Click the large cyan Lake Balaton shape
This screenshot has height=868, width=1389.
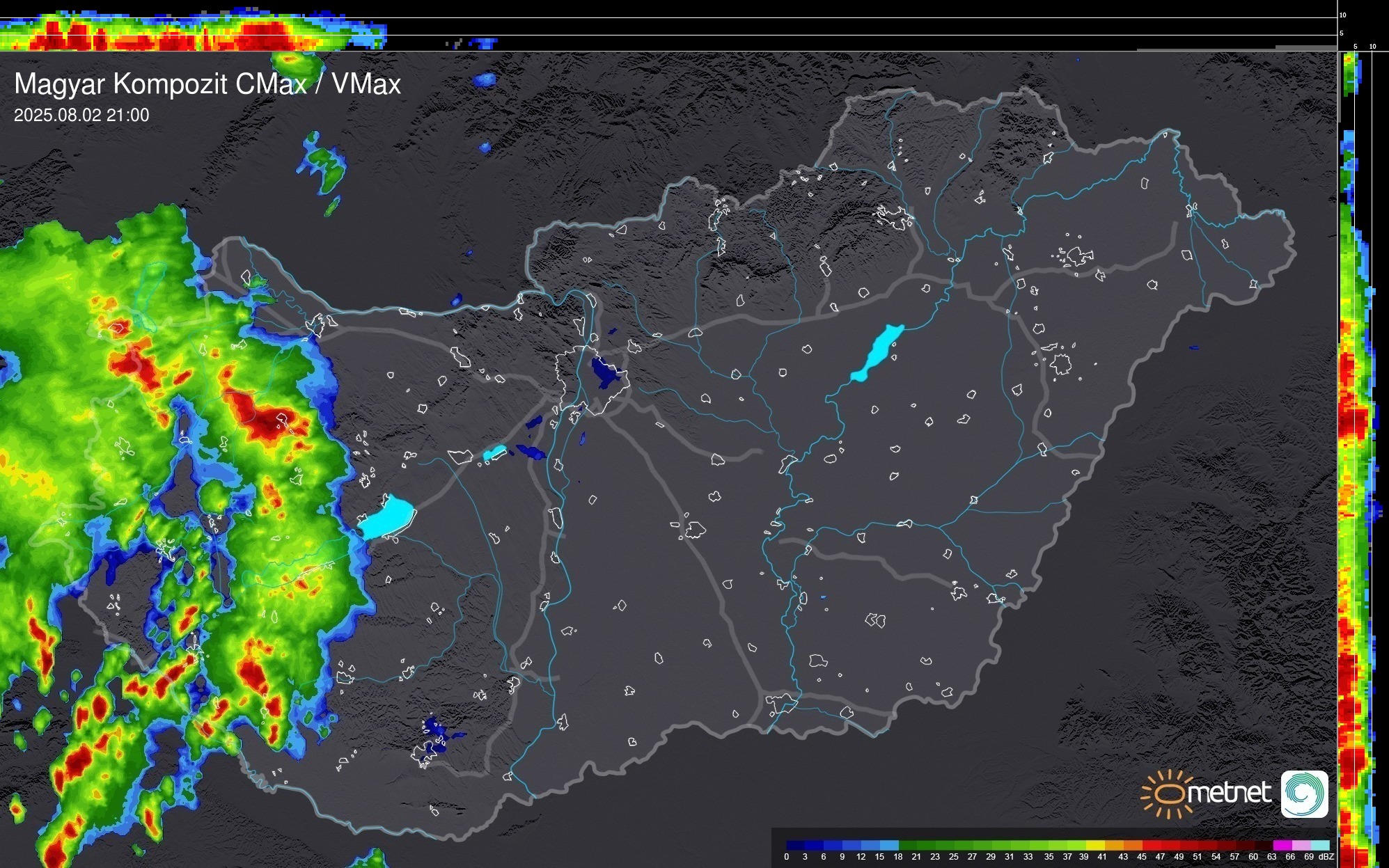tap(389, 517)
